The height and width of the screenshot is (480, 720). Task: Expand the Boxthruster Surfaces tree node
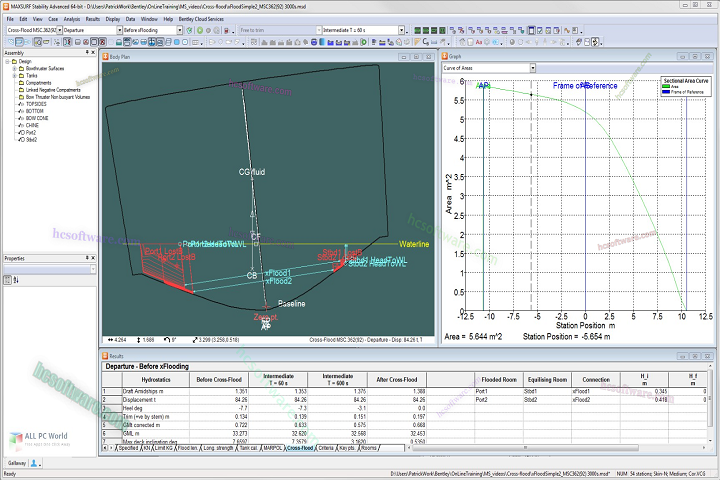pyautogui.click(x=14, y=68)
